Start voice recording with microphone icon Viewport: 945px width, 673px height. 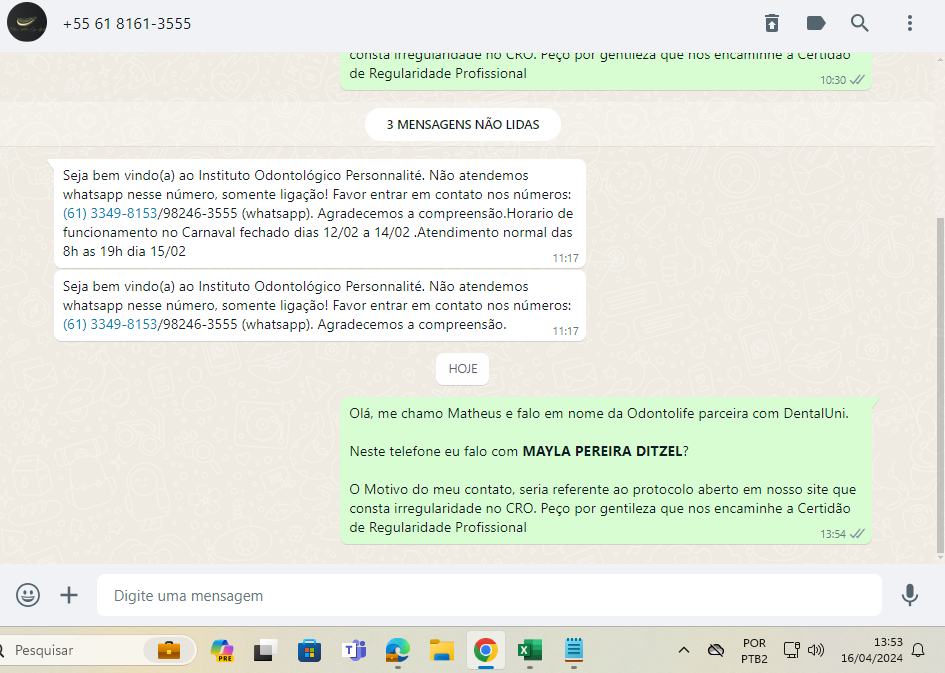coord(909,595)
